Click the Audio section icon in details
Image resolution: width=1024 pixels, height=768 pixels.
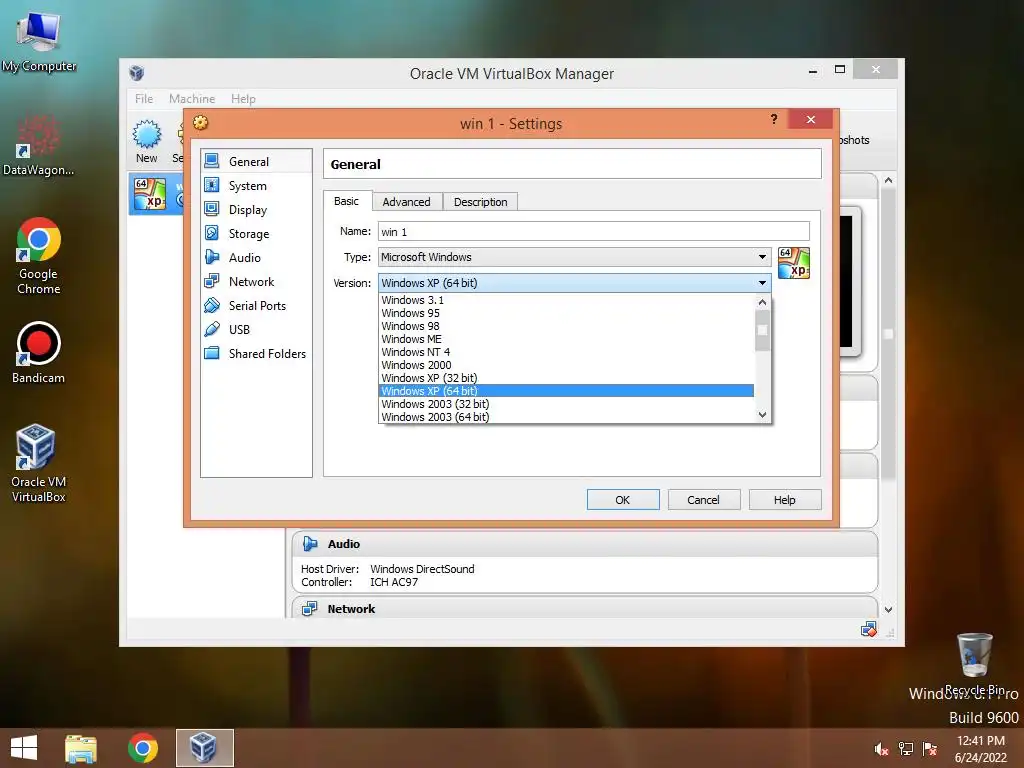[310, 544]
